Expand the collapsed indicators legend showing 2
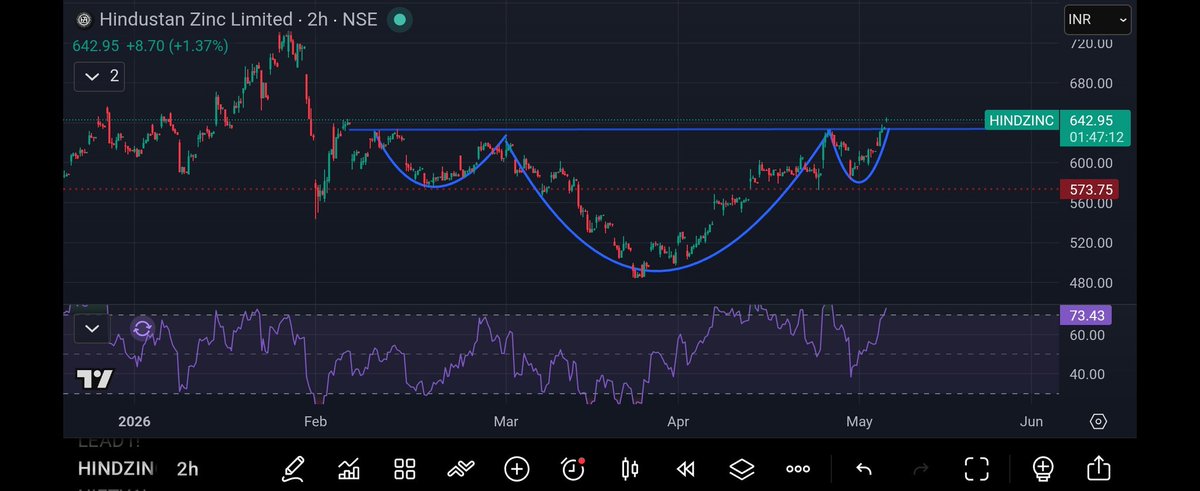The image size is (1200, 491). (99, 76)
